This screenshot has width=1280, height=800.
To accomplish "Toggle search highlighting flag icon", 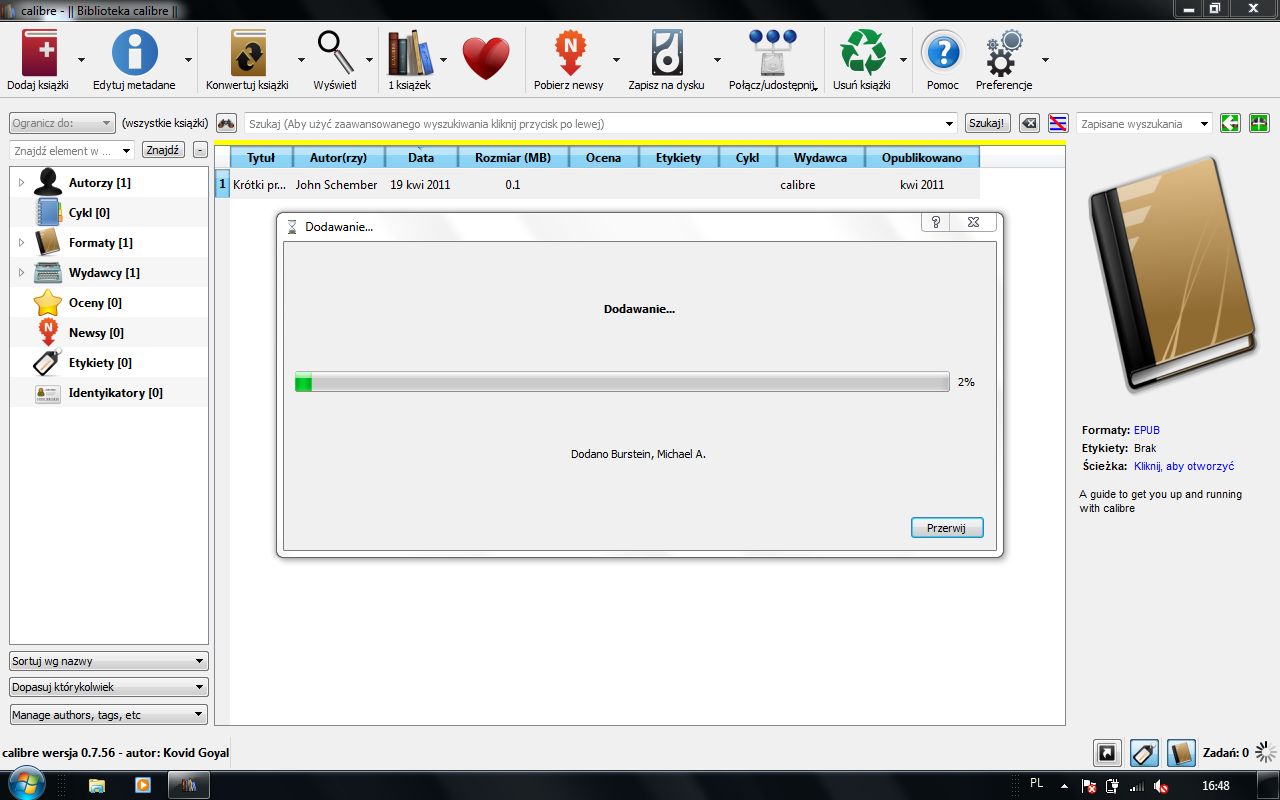I will [x=1058, y=123].
